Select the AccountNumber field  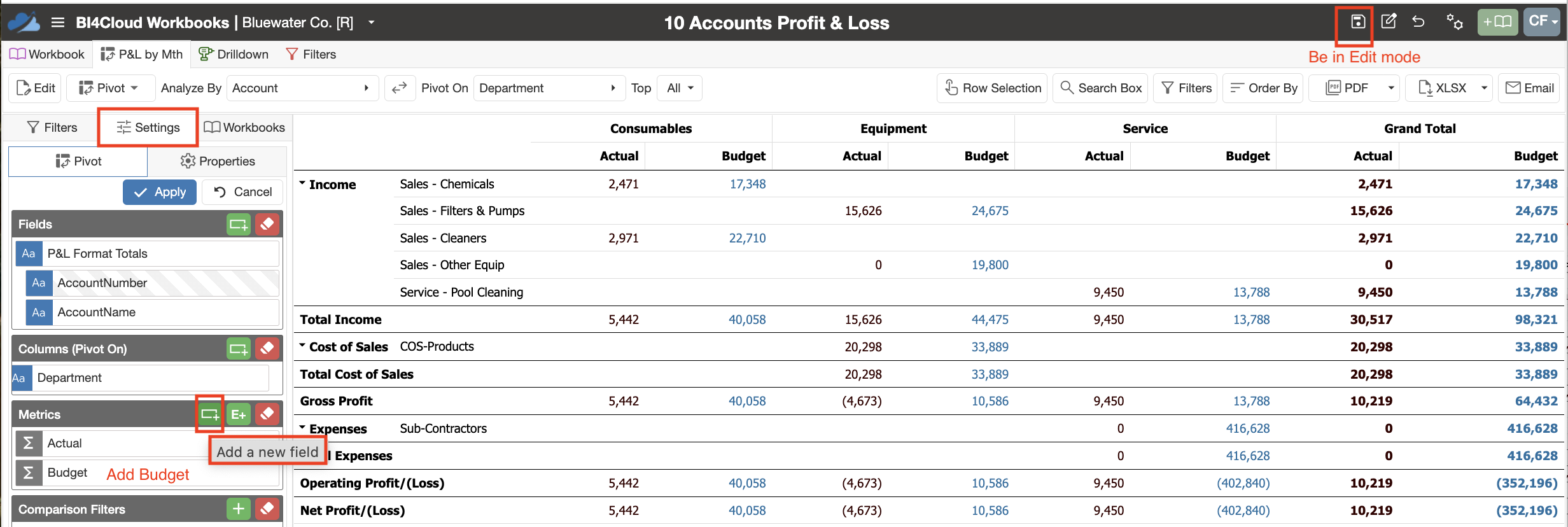click(152, 283)
